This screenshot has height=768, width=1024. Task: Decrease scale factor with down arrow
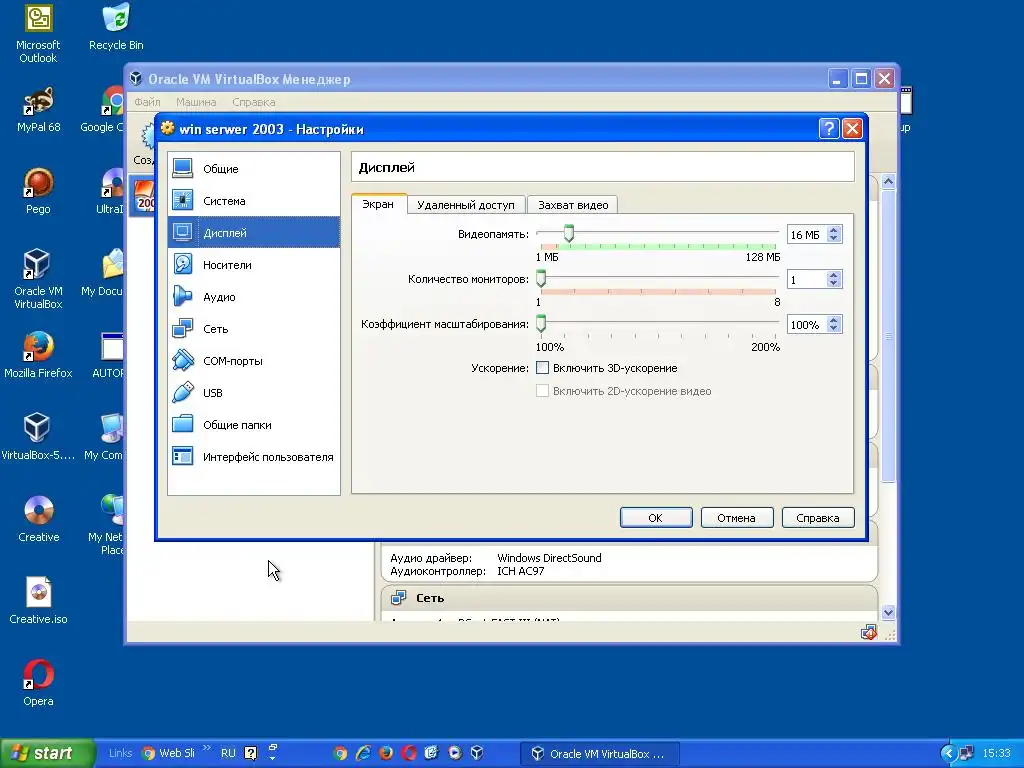pyautogui.click(x=833, y=328)
